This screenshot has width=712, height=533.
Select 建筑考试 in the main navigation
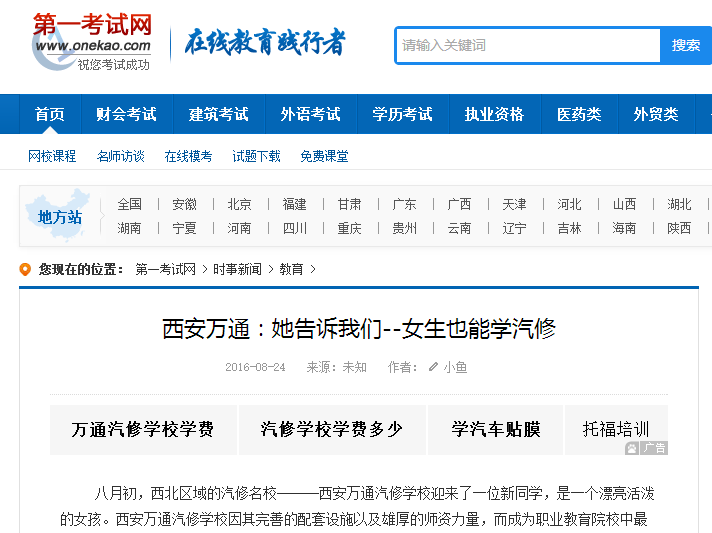(218, 114)
